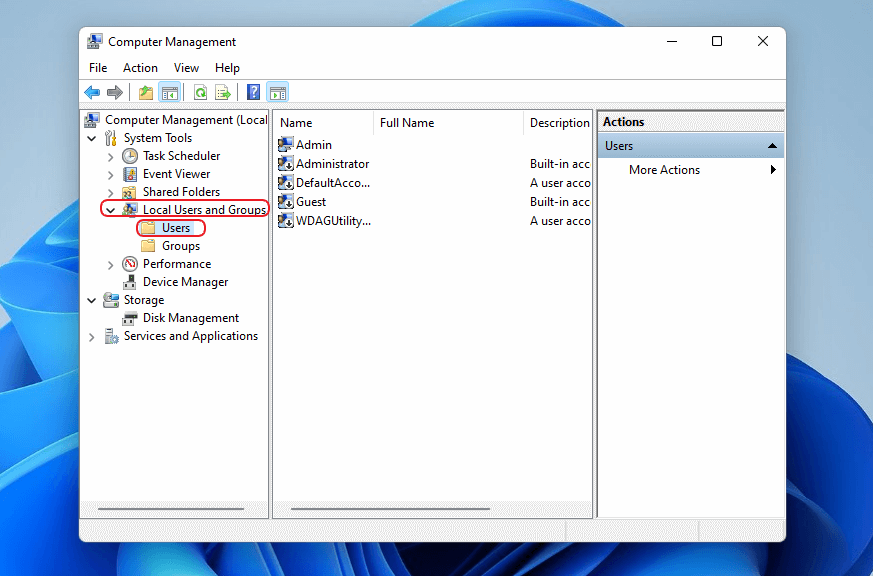
Task: Expand the Performance tree node
Action: pos(110,264)
